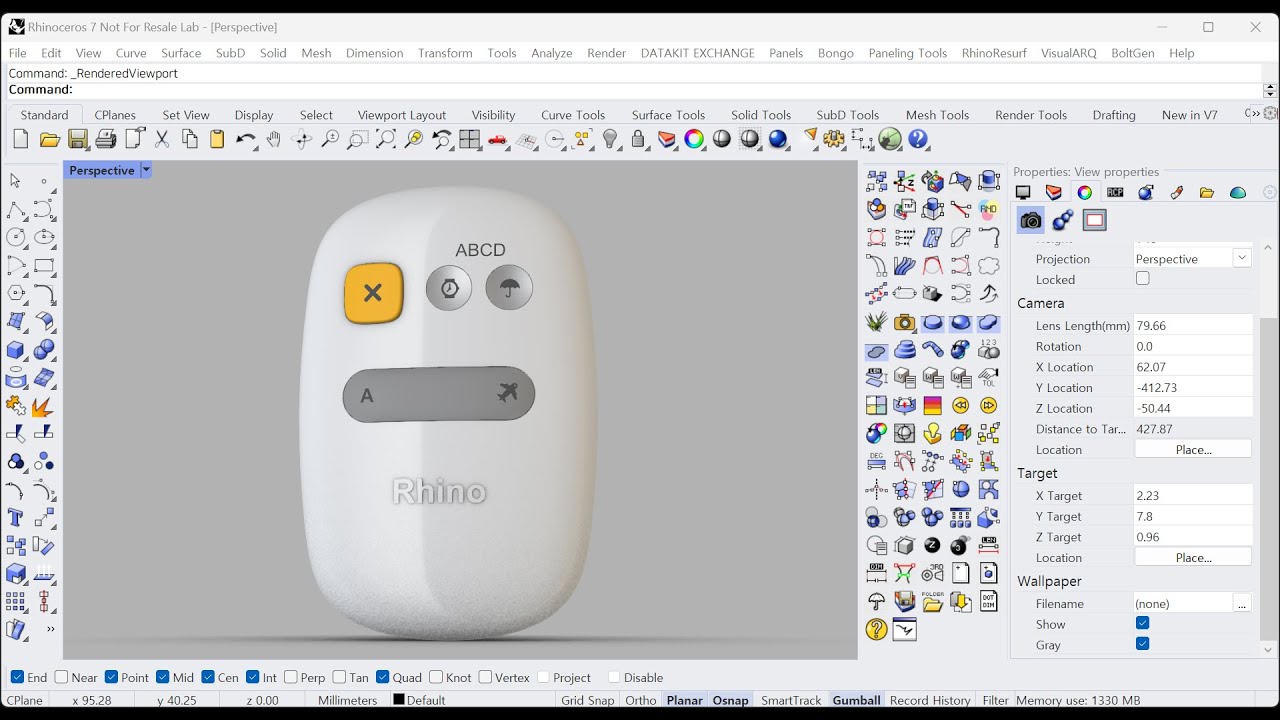Open the color wheel tab in Properties panel

click(1084, 193)
